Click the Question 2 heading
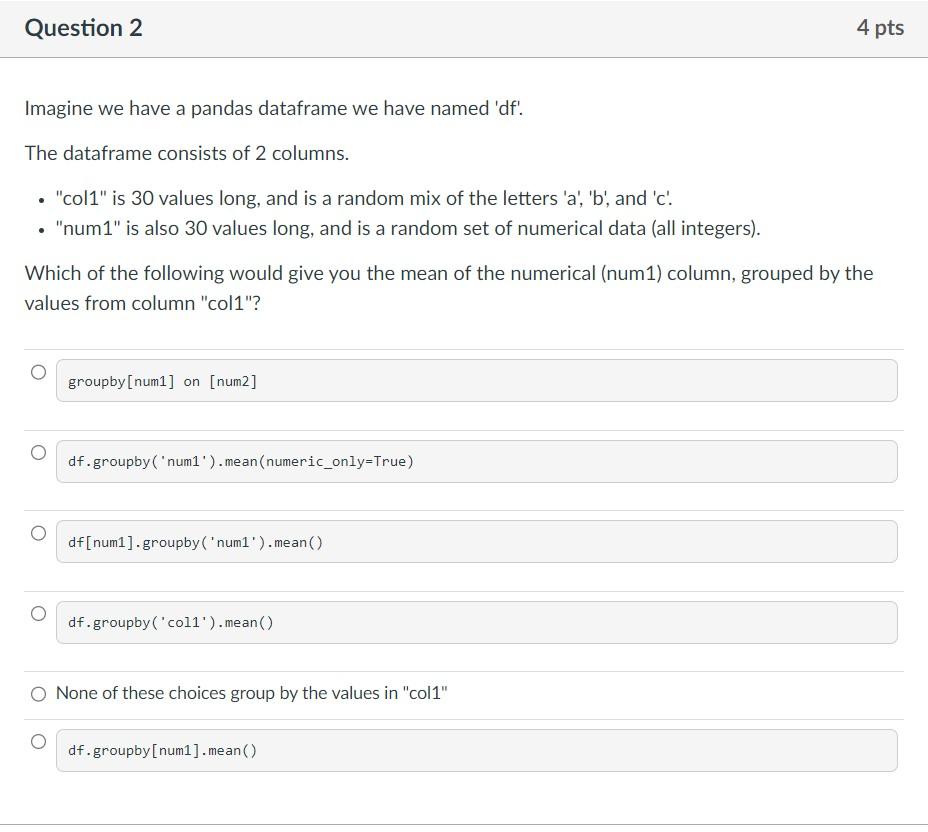Image resolution: width=928 pixels, height=832 pixels. (83, 28)
